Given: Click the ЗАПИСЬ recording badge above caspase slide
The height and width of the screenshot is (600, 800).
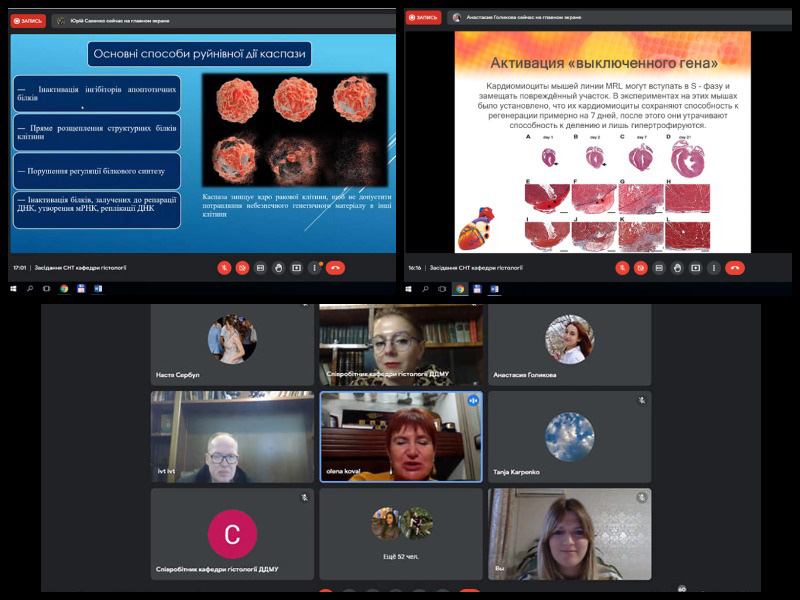Looking at the screenshot, I should pyautogui.click(x=28, y=20).
